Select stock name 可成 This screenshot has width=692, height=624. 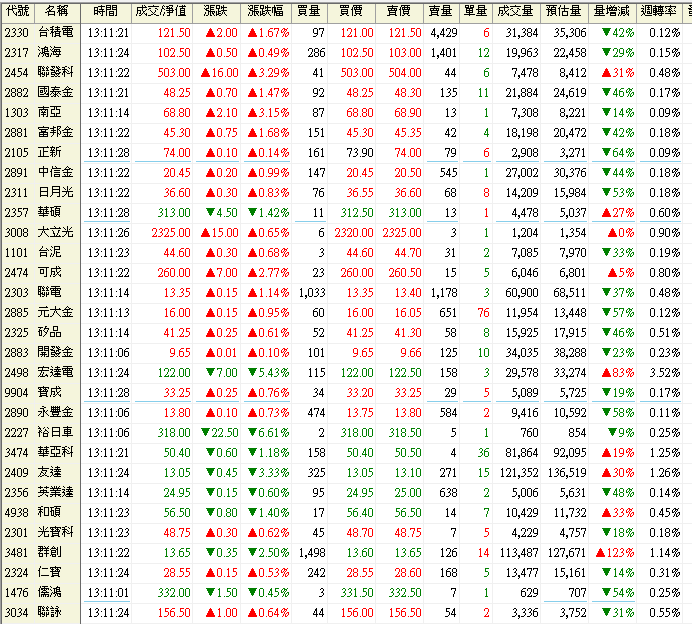tap(49, 272)
